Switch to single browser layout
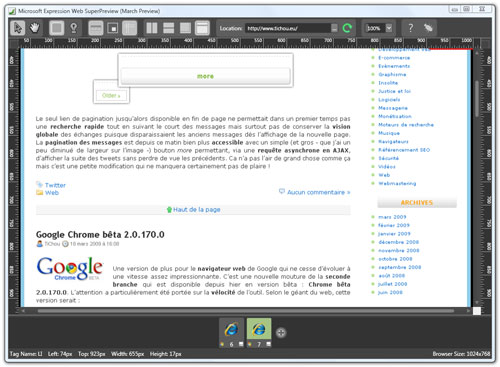 202,28
